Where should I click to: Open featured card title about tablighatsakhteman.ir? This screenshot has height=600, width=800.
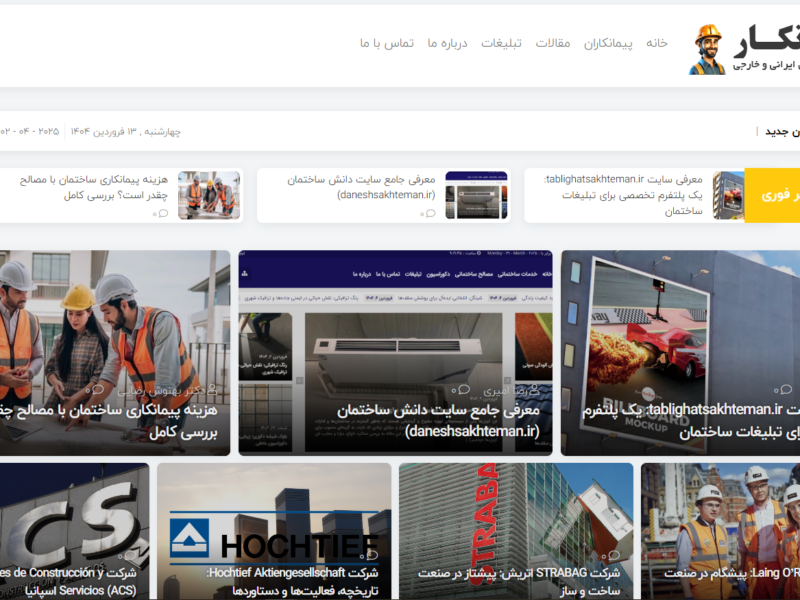(691, 421)
